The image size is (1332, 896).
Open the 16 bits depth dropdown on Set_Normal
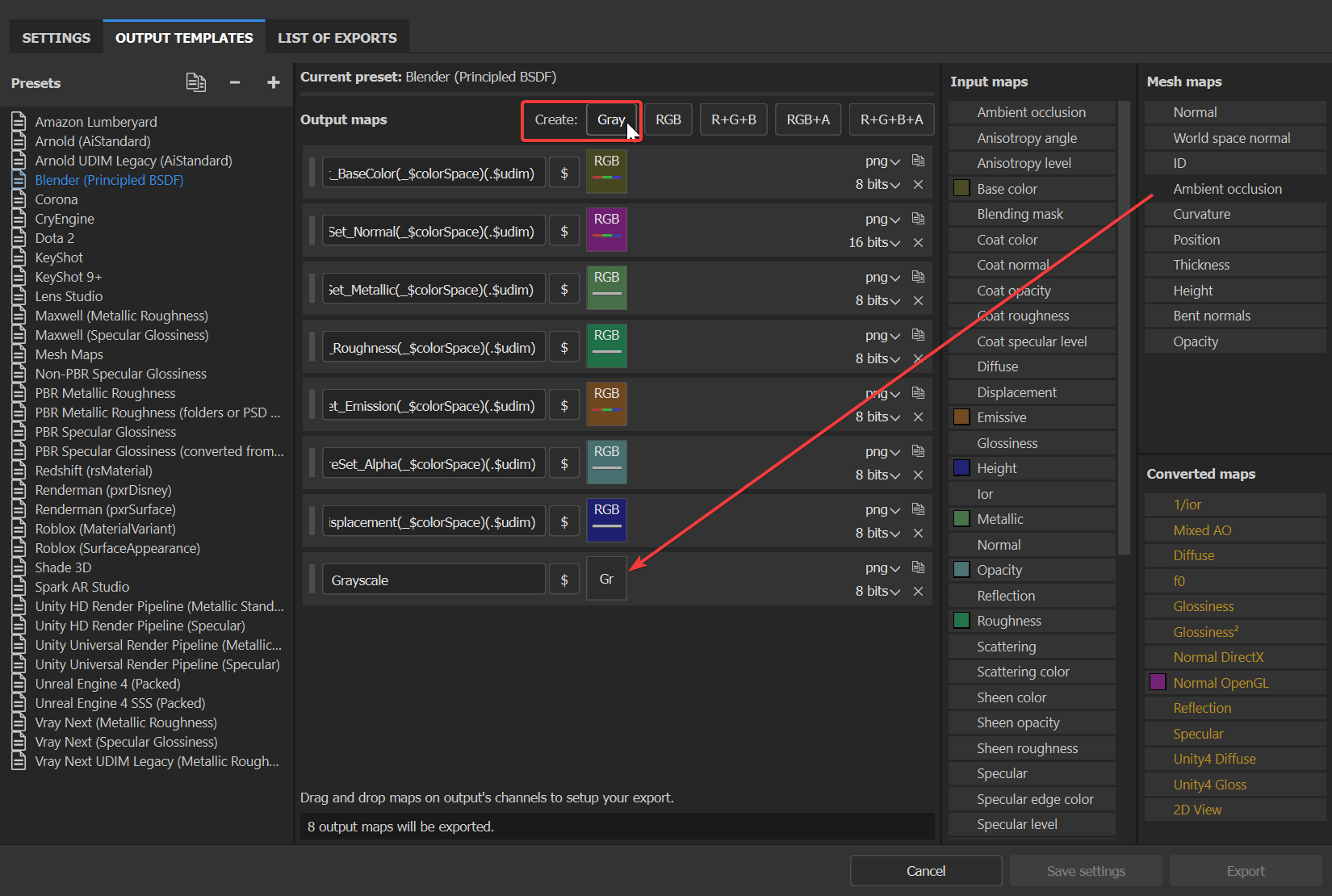[878, 242]
